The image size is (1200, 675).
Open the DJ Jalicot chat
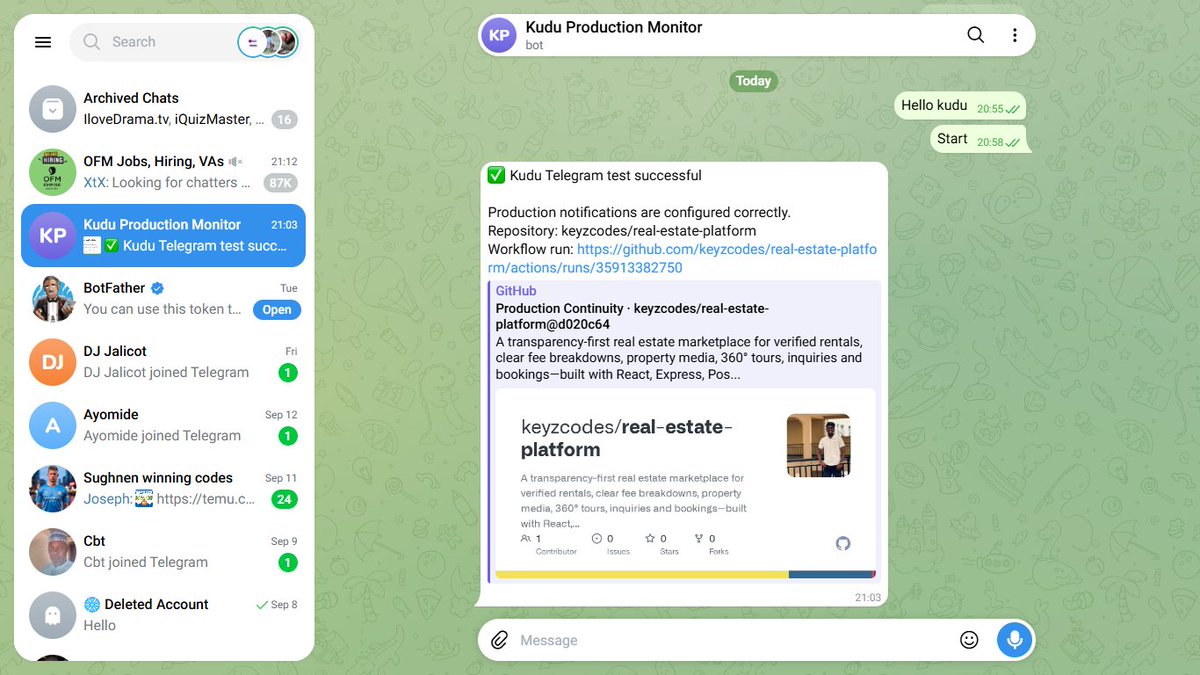[x=164, y=362]
